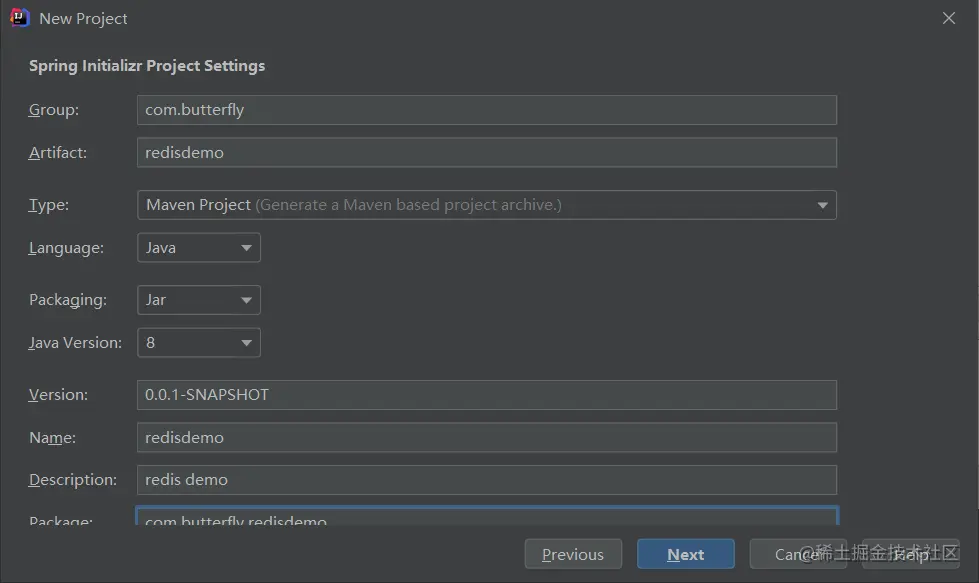This screenshot has width=979, height=583.
Task: Go back with the Previous button
Action: pos(573,554)
